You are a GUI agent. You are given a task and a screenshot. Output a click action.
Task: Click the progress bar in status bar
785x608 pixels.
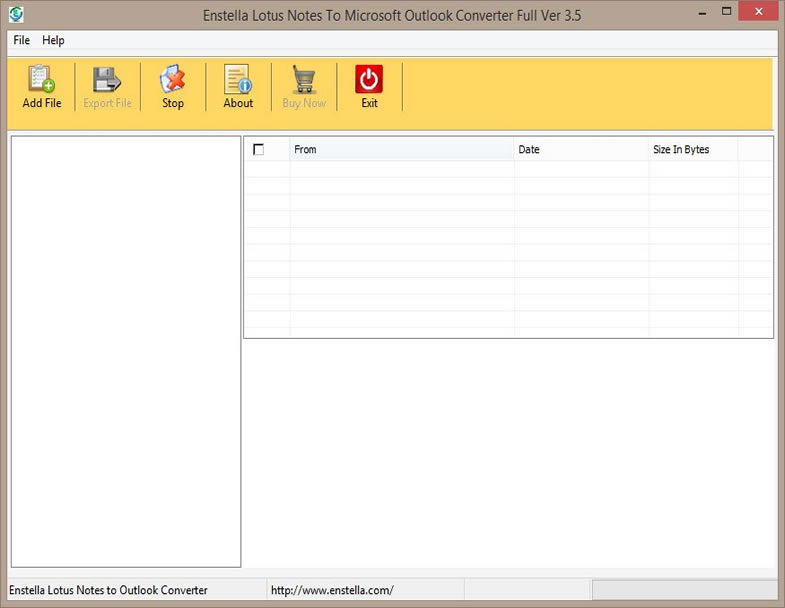coord(684,590)
